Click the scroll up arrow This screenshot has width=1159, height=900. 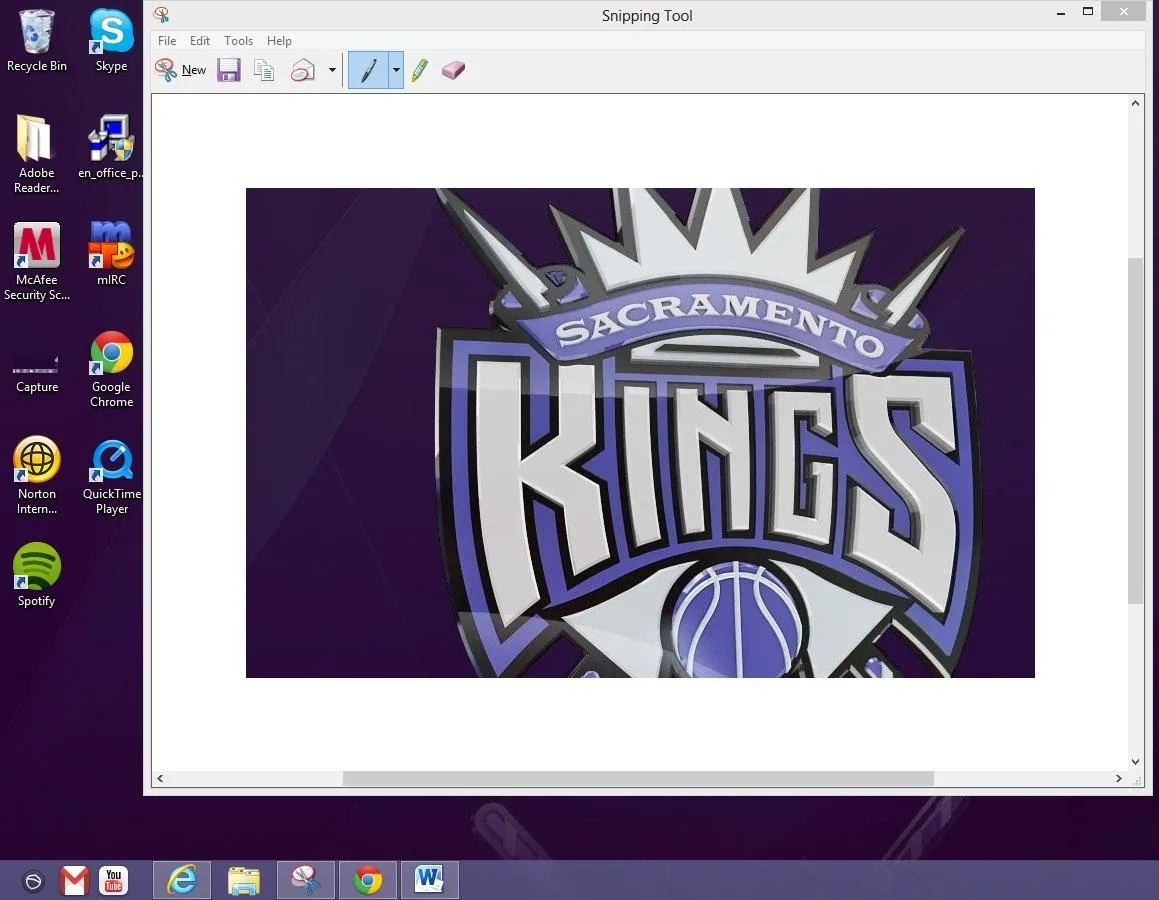tap(1135, 103)
